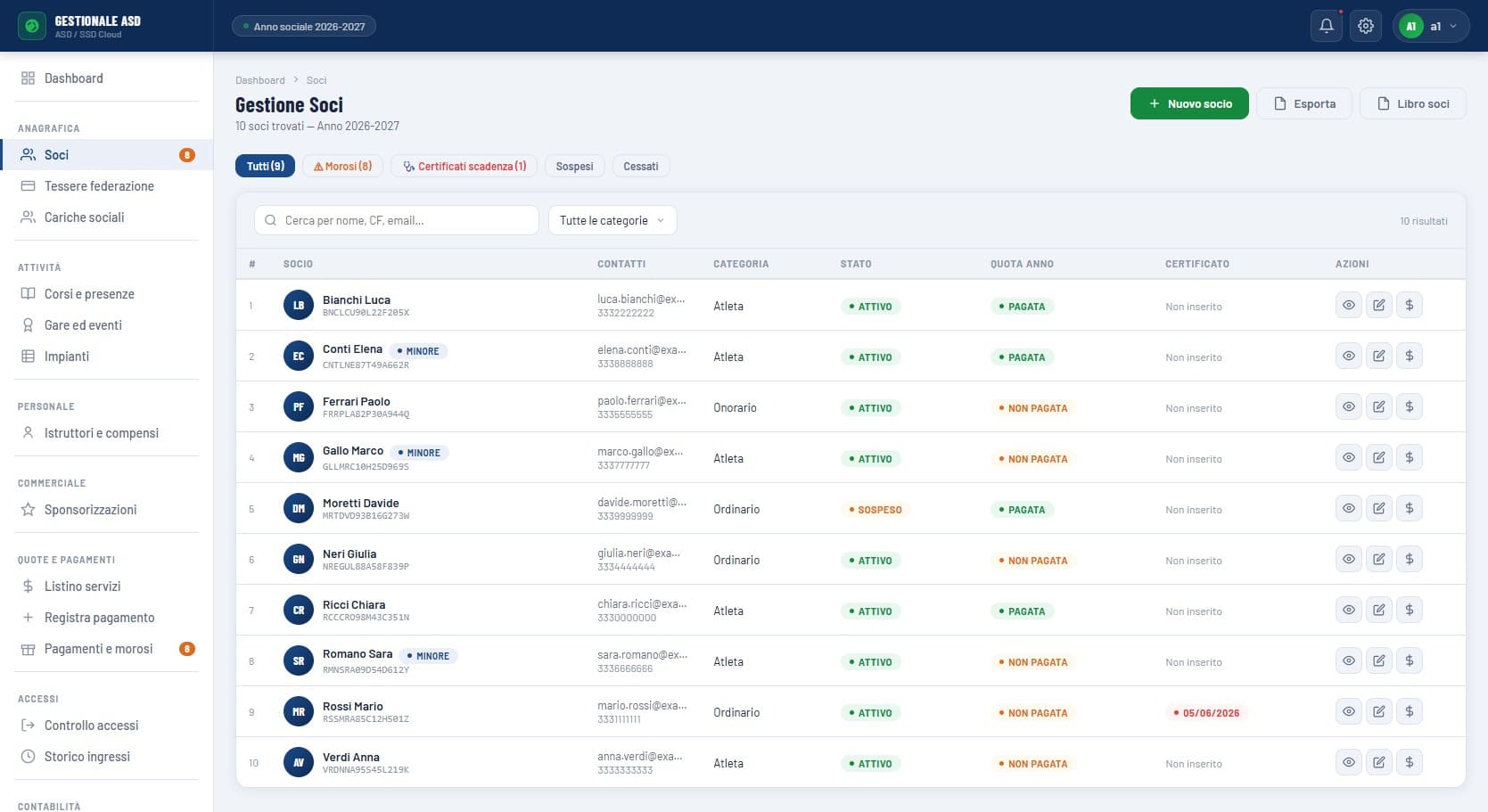This screenshot has width=1488, height=812.
Task: Open Registra pagamento in the sidebar
Action: click(x=107, y=618)
